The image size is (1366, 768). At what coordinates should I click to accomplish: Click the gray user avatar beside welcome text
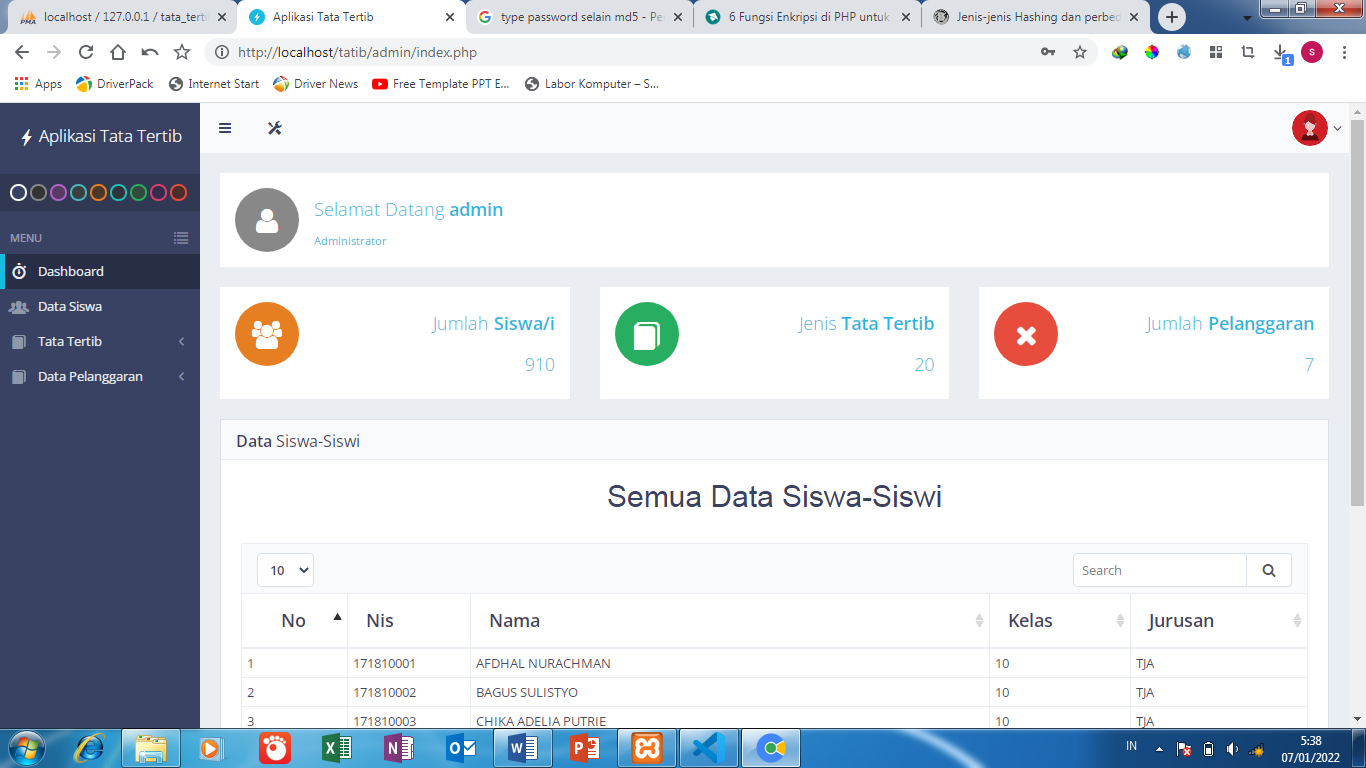pos(267,220)
